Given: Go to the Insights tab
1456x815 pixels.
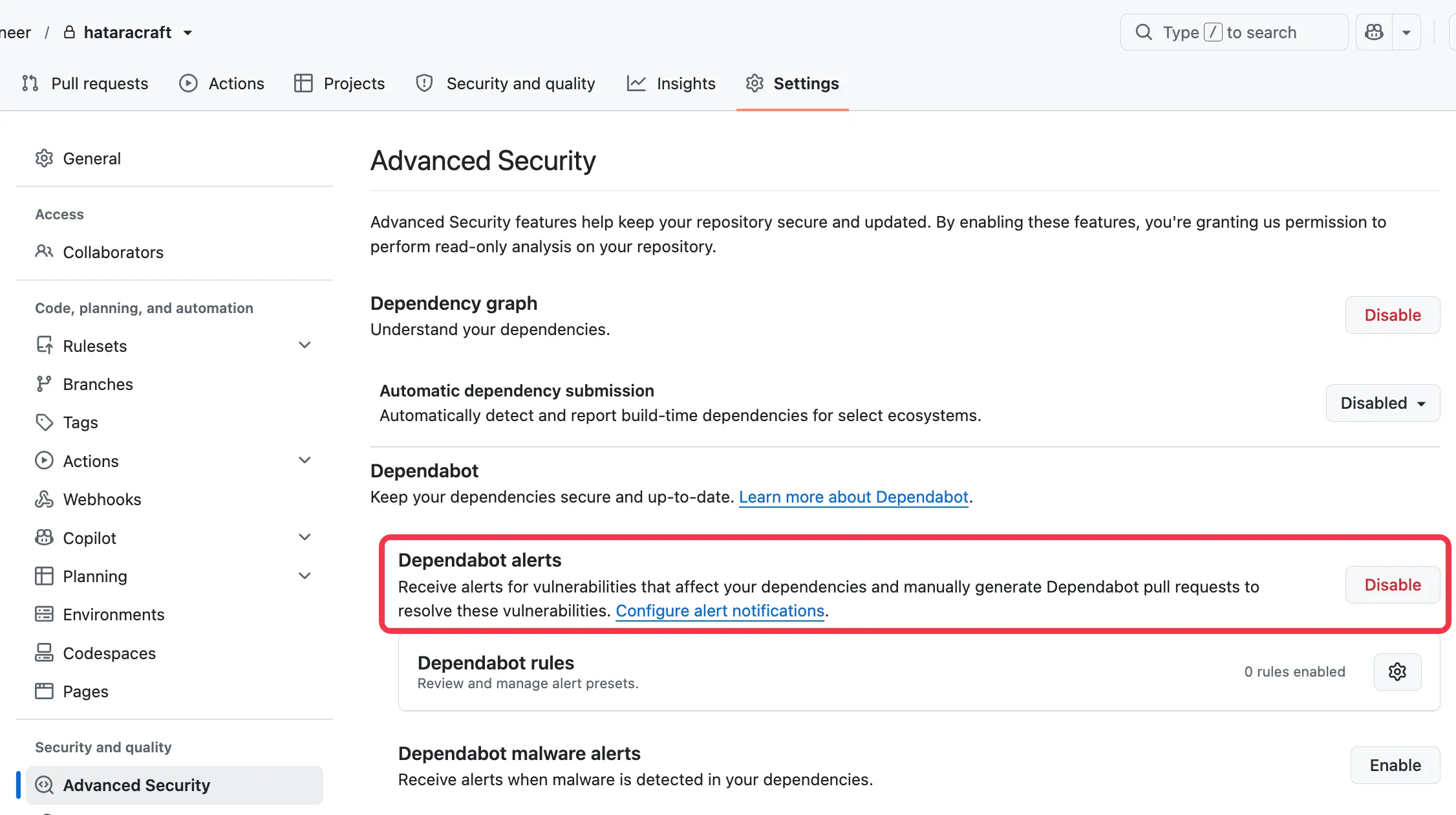Looking at the screenshot, I should click(x=671, y=83).
